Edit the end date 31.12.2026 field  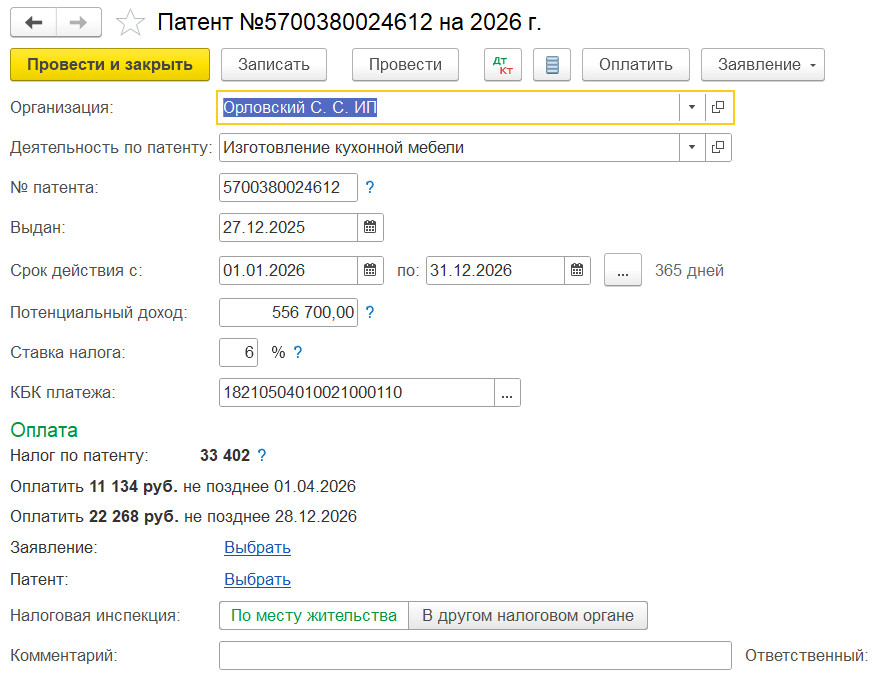point(496,270)
